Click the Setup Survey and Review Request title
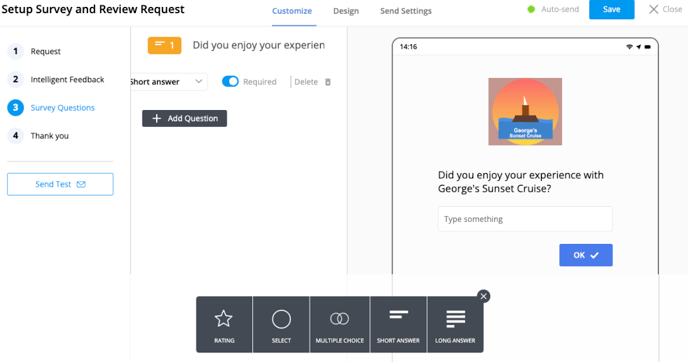Image resolution: width=688 pixels, height=362 pixels. pos(93,9)
